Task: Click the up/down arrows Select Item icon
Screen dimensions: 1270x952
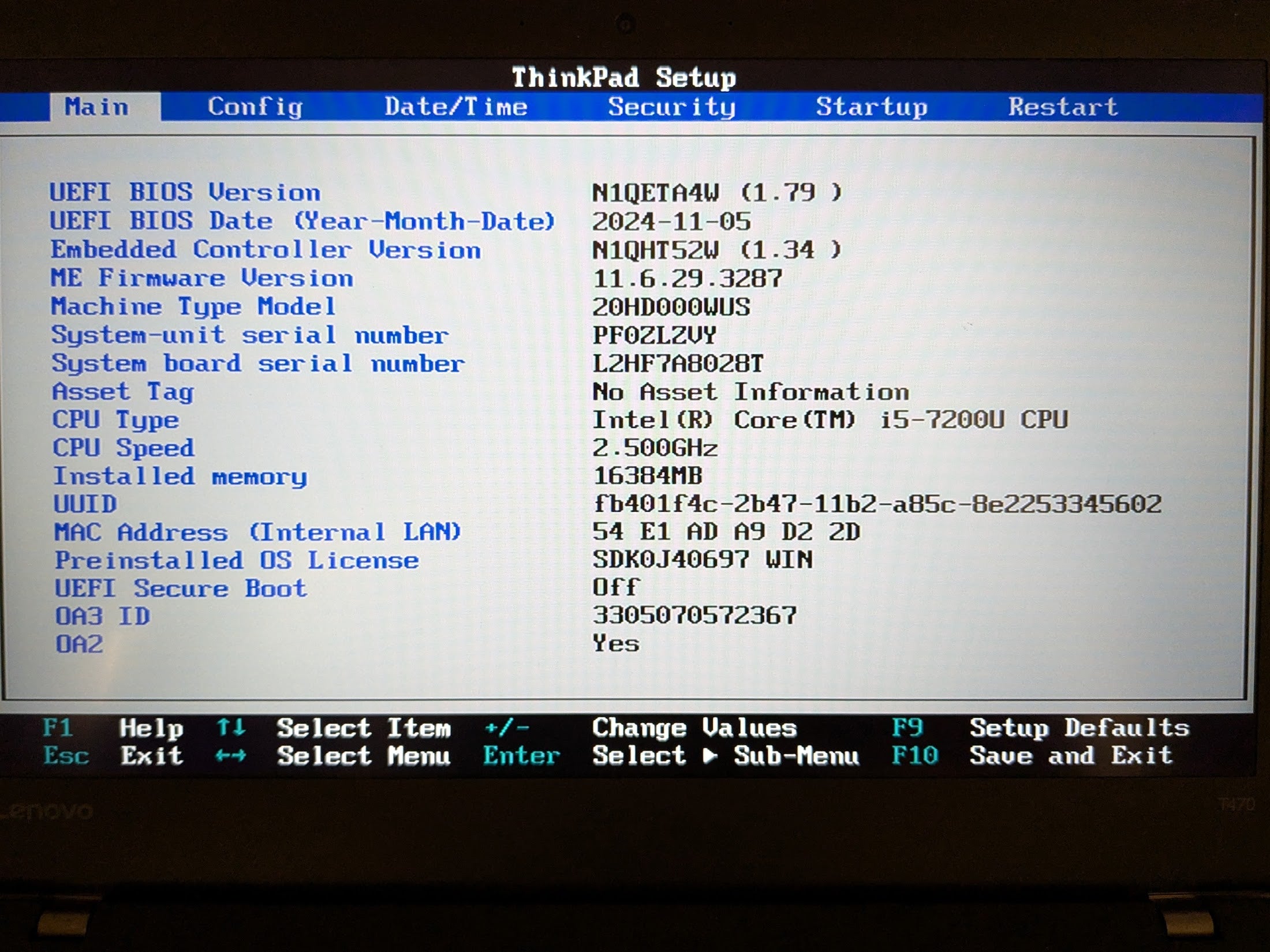Action: click(x=231, y=728)
